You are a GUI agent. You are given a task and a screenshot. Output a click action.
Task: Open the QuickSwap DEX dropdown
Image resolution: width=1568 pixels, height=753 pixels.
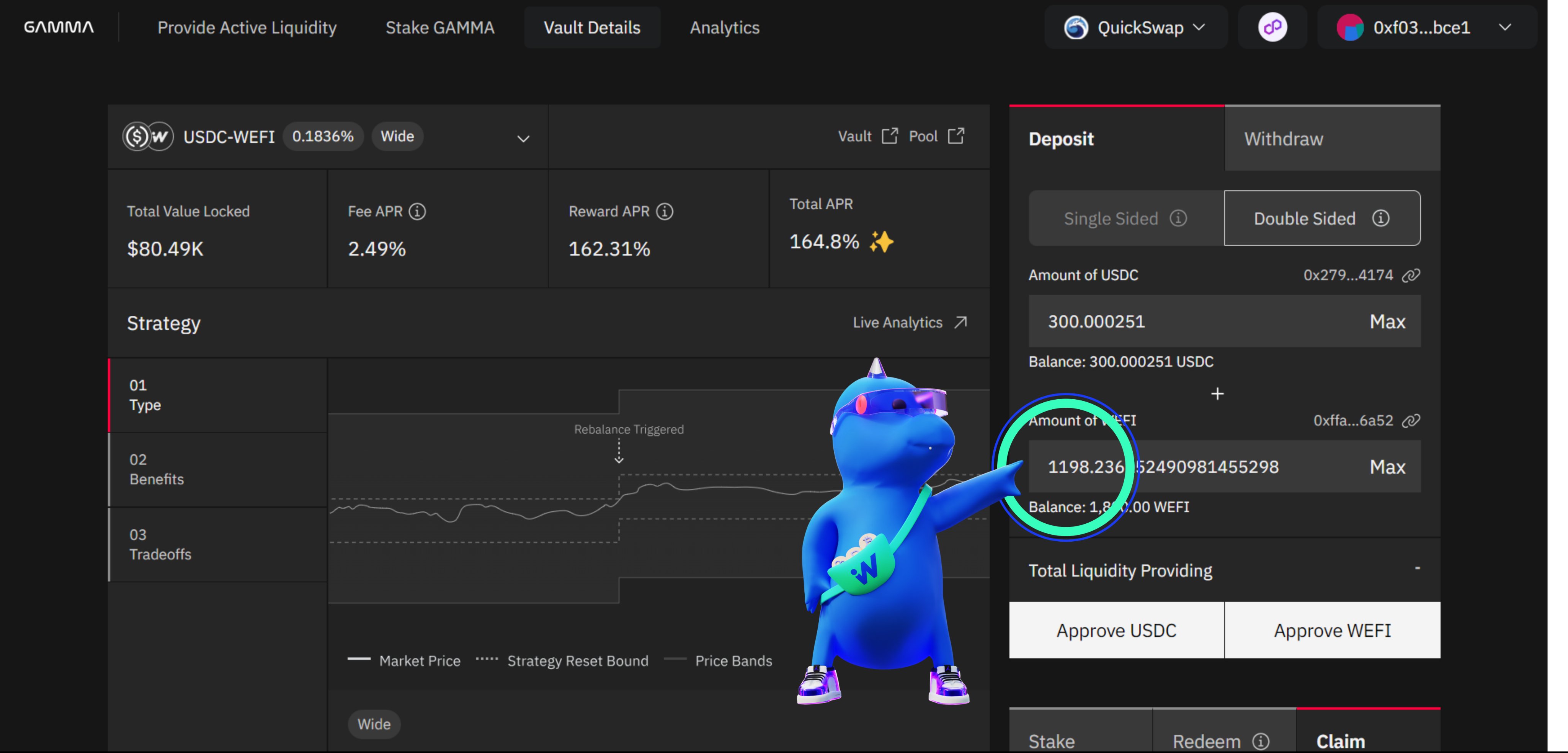click(1136, 28)
